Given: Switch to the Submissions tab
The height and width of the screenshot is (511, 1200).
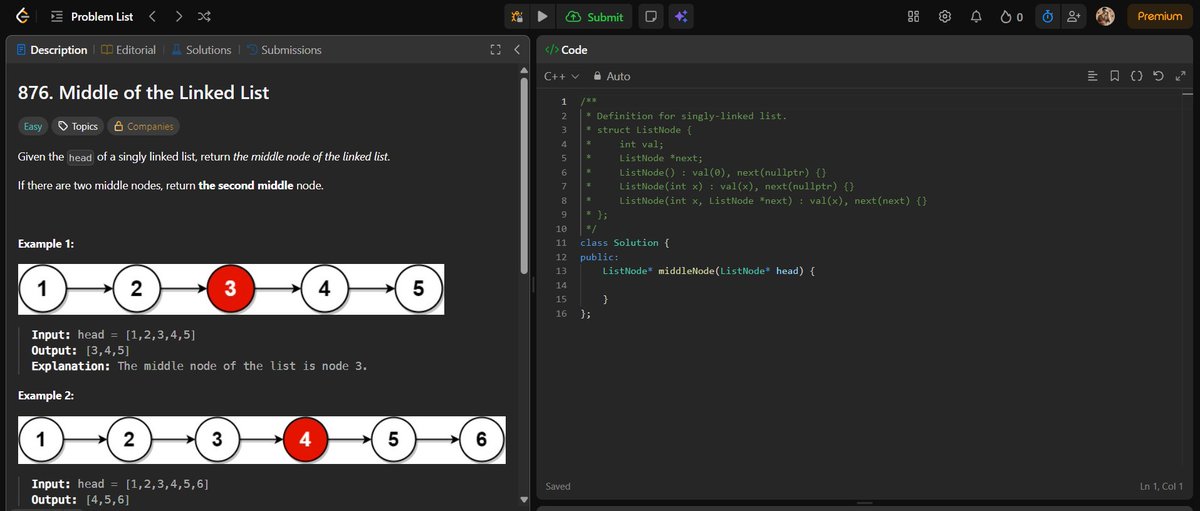Looking at the screenshot, I should 284,49.
